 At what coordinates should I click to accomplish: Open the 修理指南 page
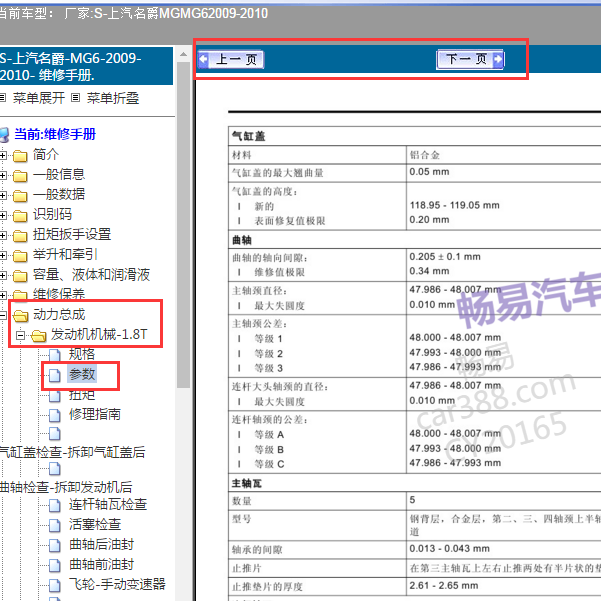point(95,414)
